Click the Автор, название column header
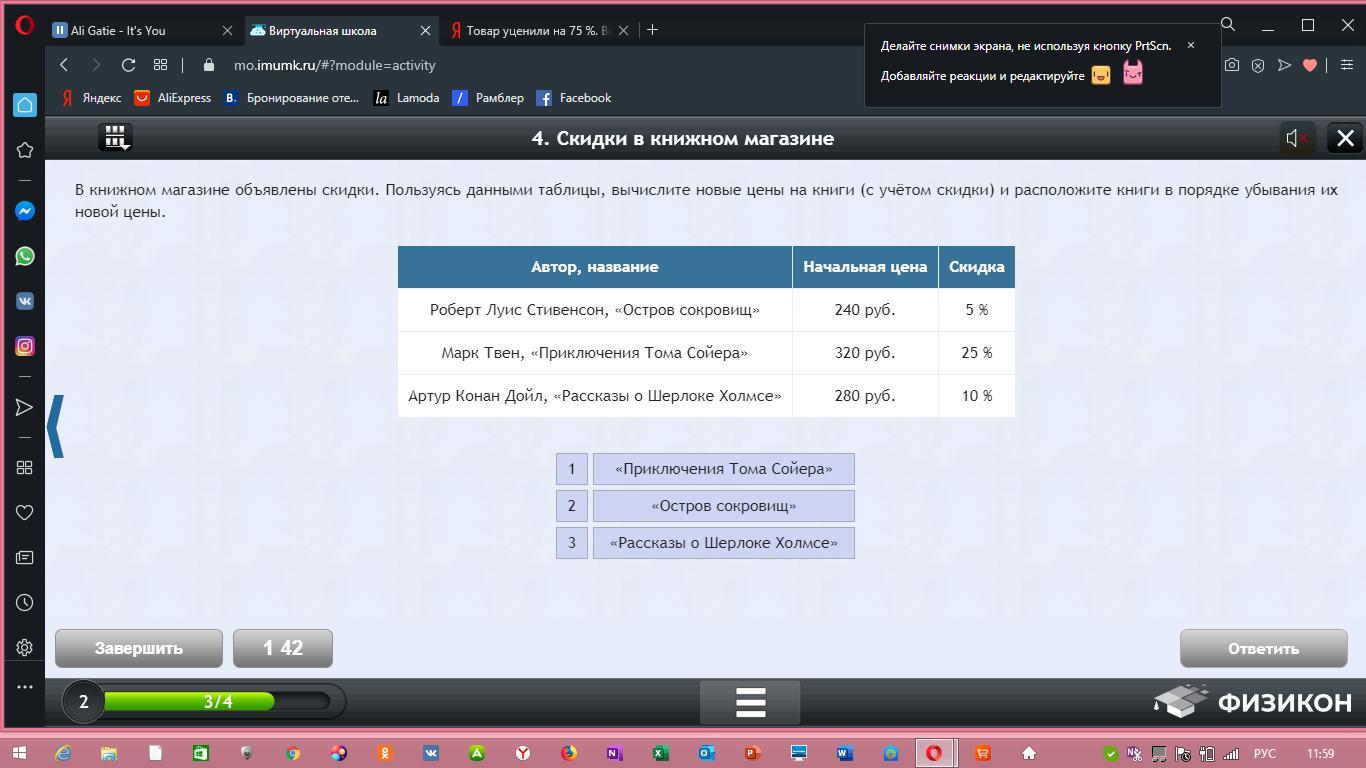1366x768 pixels. point(595,267)
